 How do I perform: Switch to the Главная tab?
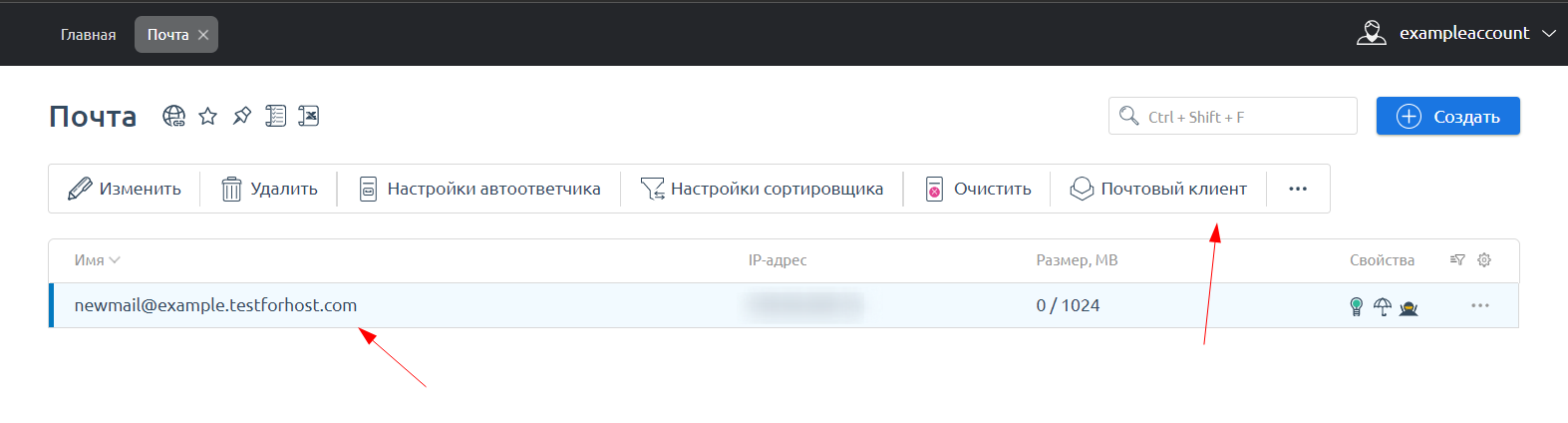[x=88, y=35]
